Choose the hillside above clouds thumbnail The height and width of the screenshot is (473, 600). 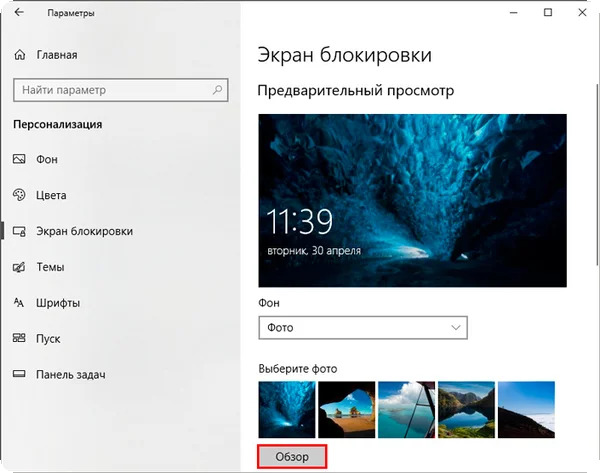526,409
